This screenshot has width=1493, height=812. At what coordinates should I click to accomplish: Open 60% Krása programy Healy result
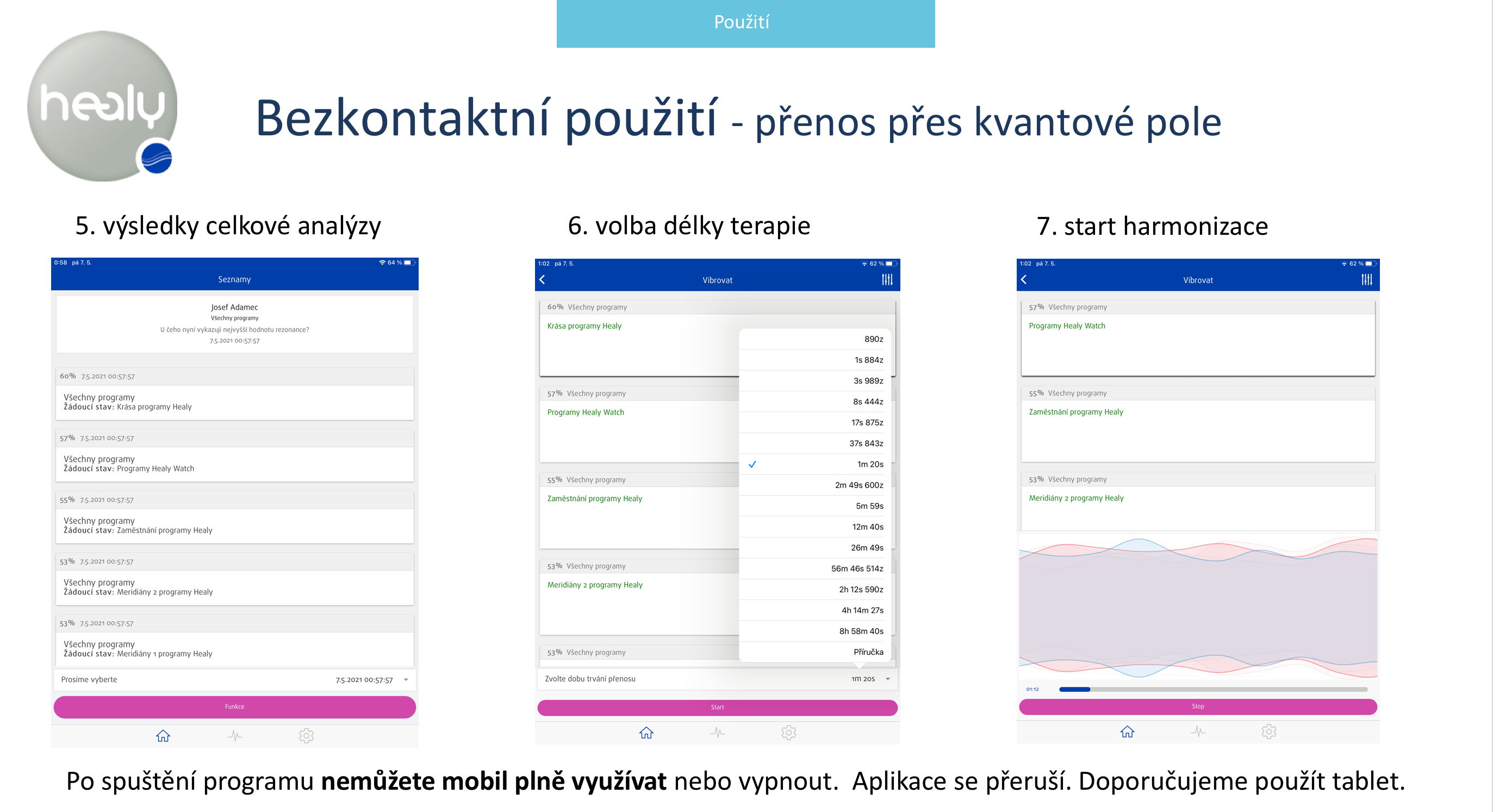pyautogui.click(x=234, y=394)
